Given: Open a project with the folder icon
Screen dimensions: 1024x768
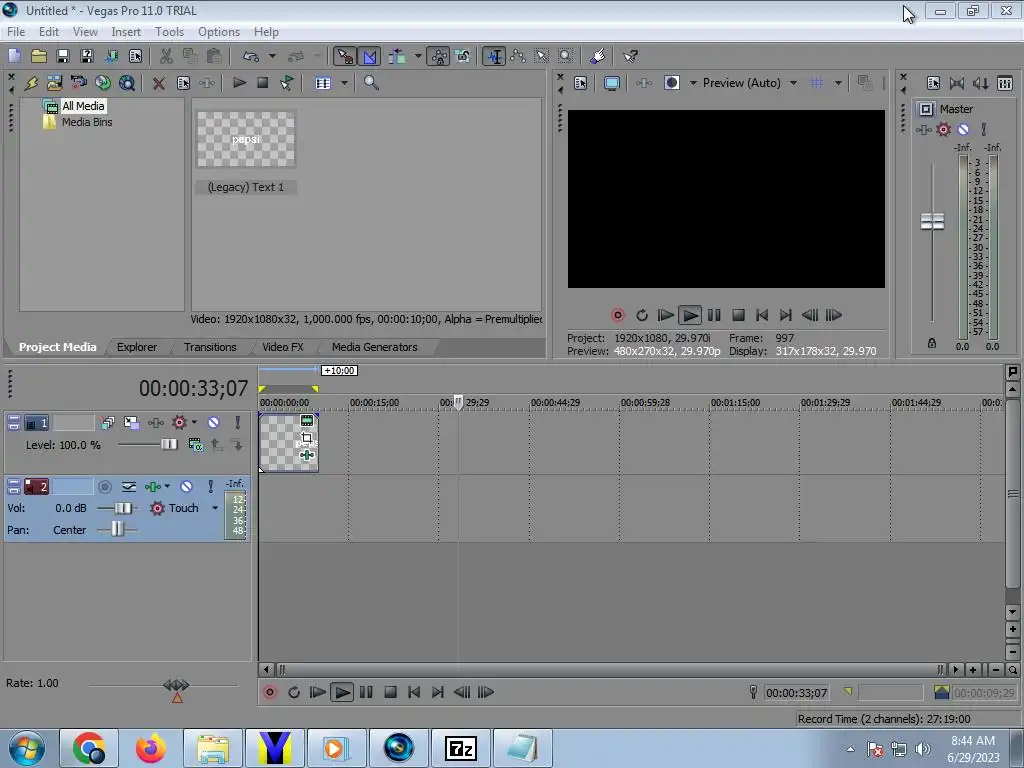Looking at the screenshot, I should [x=39, y=56].
